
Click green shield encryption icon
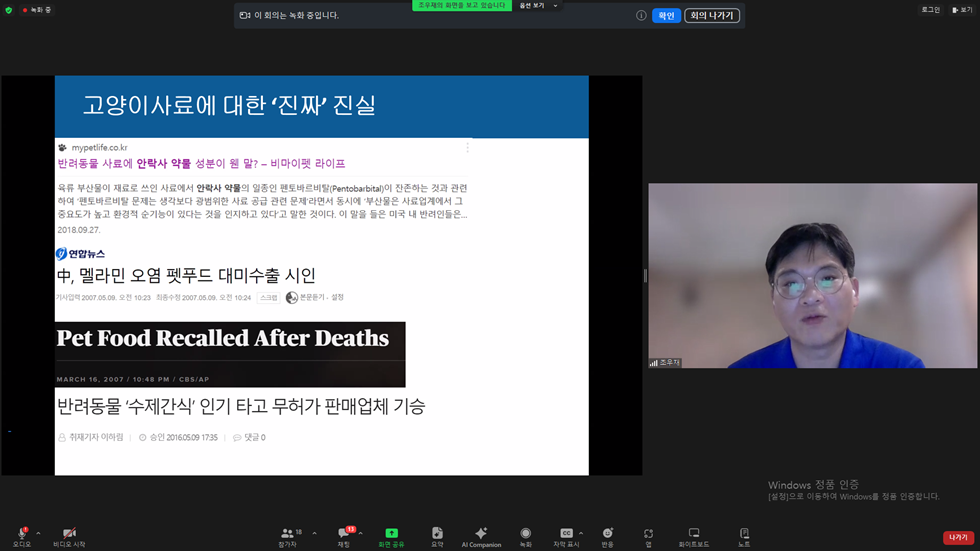9,10
